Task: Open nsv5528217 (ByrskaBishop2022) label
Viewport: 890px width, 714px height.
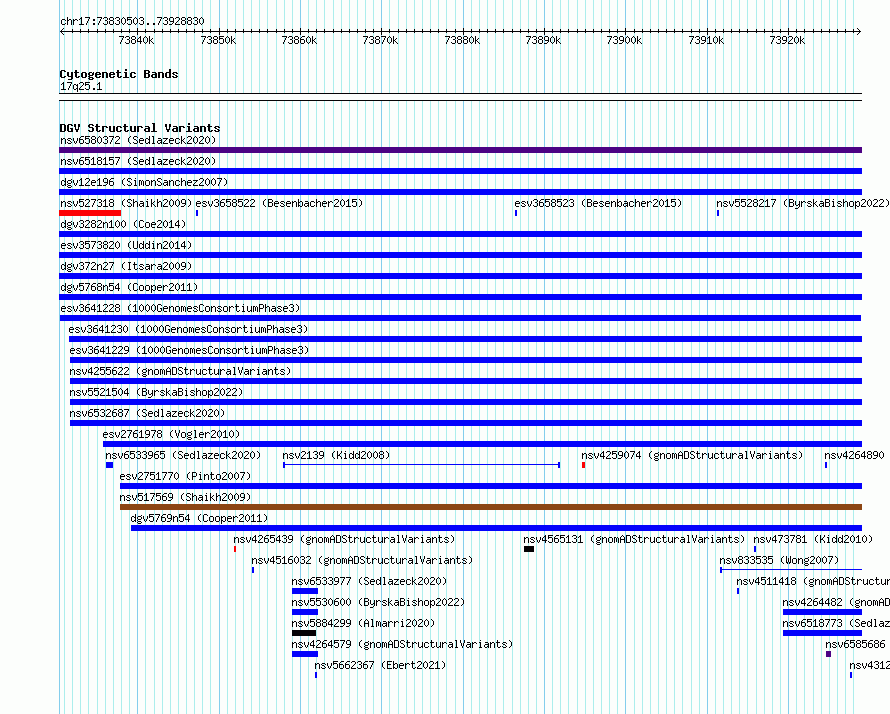Action: pos(802,203)
